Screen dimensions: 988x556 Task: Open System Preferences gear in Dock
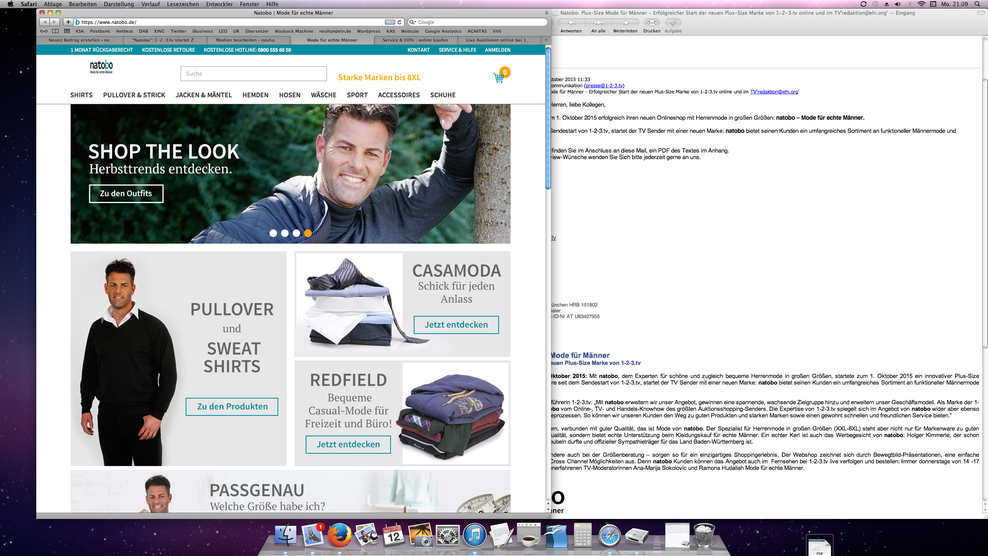point(447,535)
